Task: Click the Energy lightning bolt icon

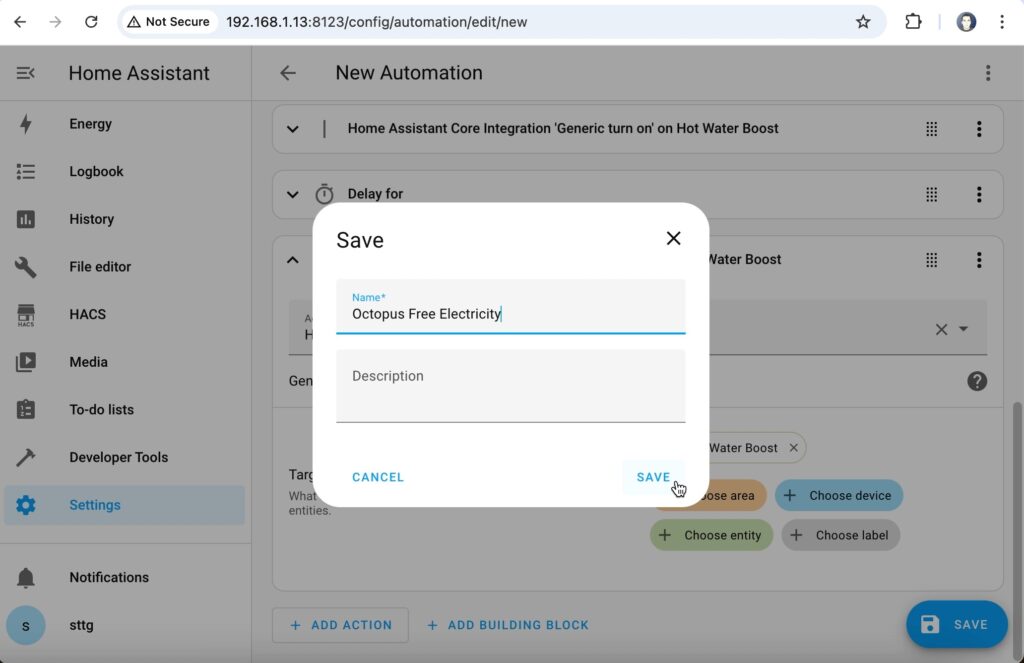Action: [x=25, y=123]
